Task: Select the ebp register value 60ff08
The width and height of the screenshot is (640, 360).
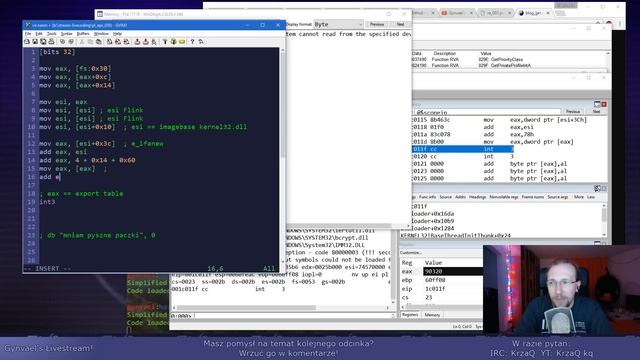Action: click(x=435, y=280)
